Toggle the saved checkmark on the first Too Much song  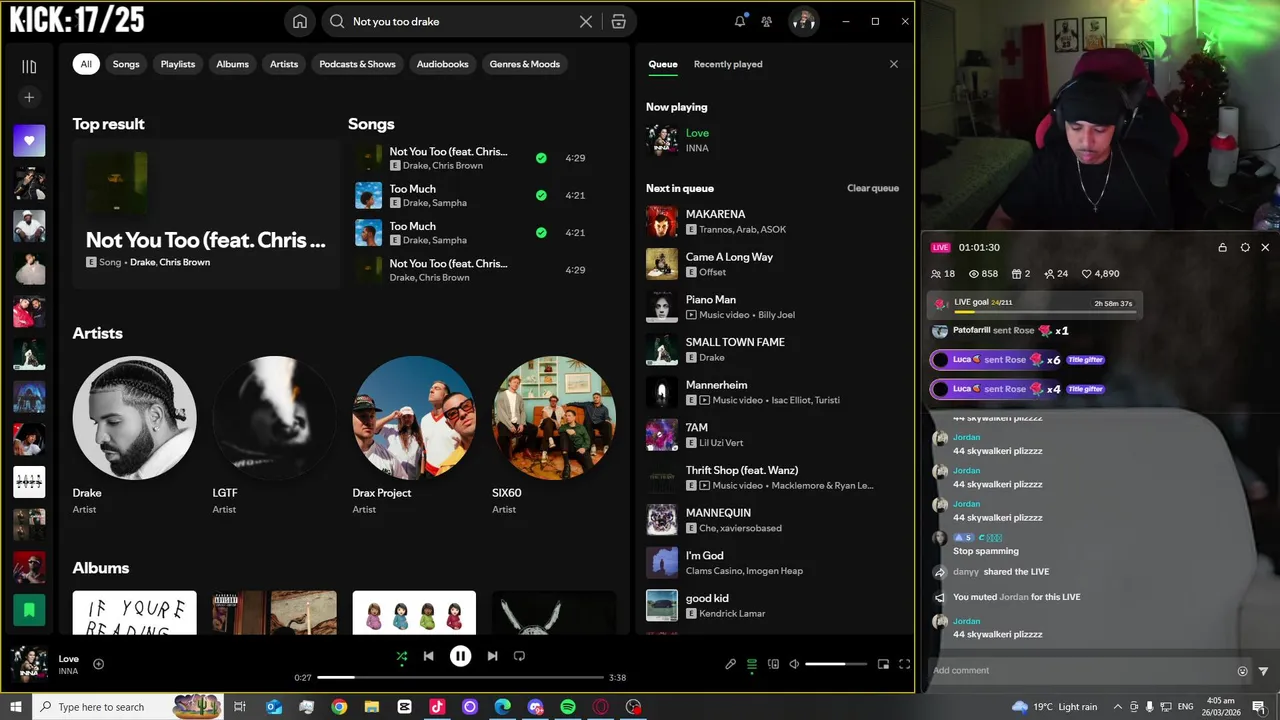(x=541, y=195)
